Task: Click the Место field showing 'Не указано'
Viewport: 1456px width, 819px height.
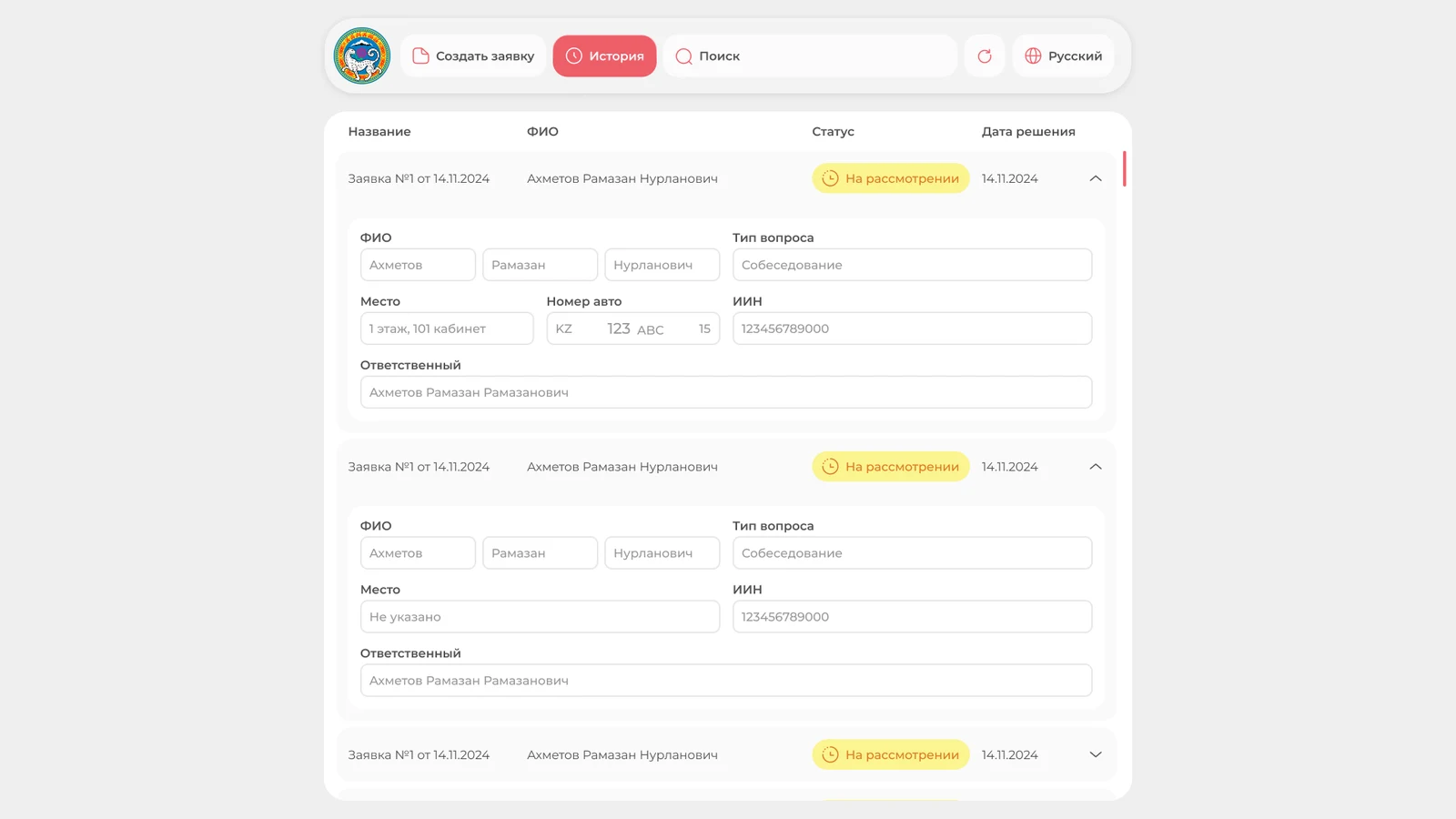Action: click(x=540, y=617)
